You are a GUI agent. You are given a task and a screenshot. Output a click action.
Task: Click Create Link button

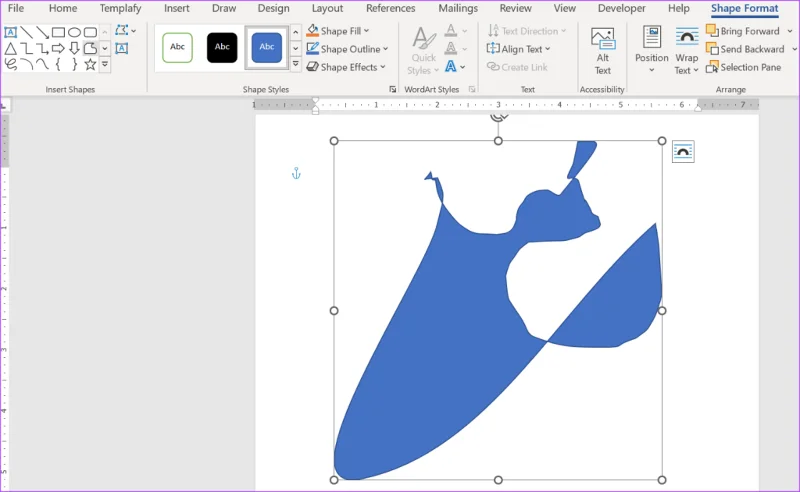tap(517, 67)
